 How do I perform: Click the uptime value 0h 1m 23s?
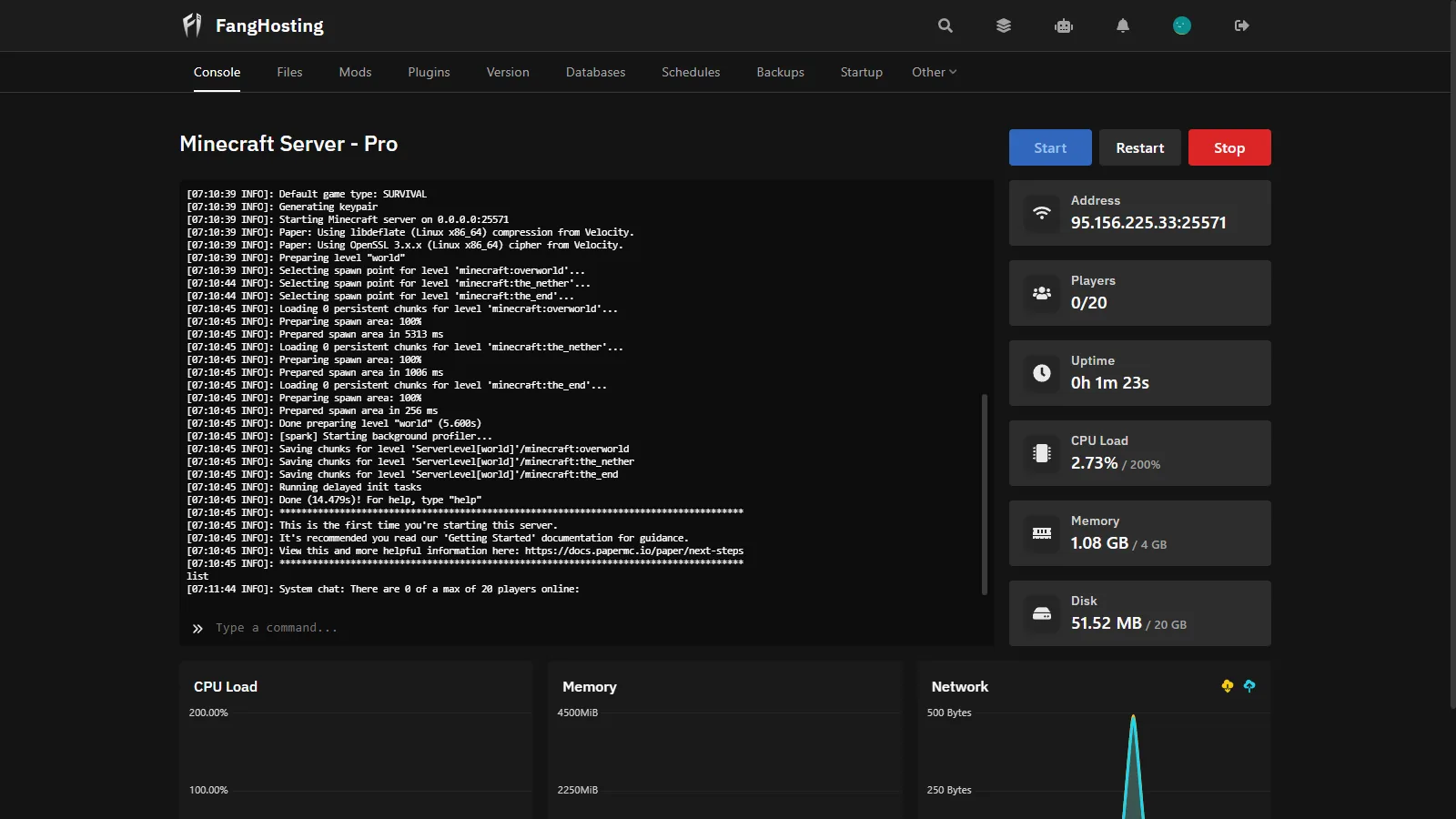pos(1110,383)
